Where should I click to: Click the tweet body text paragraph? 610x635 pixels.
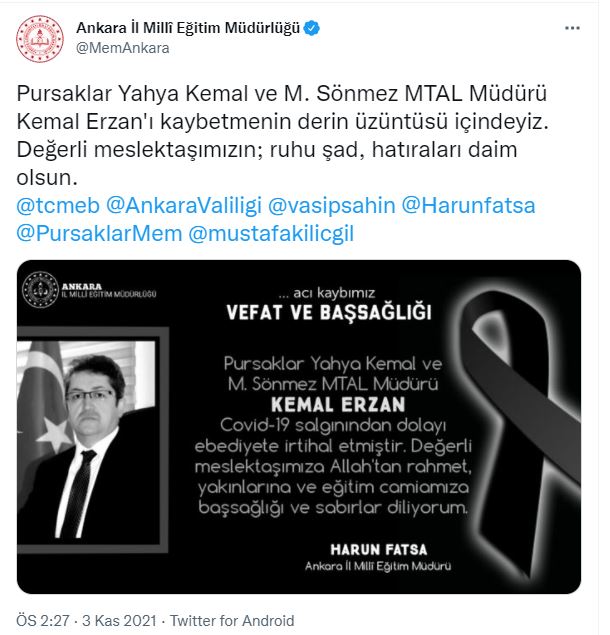282,135
